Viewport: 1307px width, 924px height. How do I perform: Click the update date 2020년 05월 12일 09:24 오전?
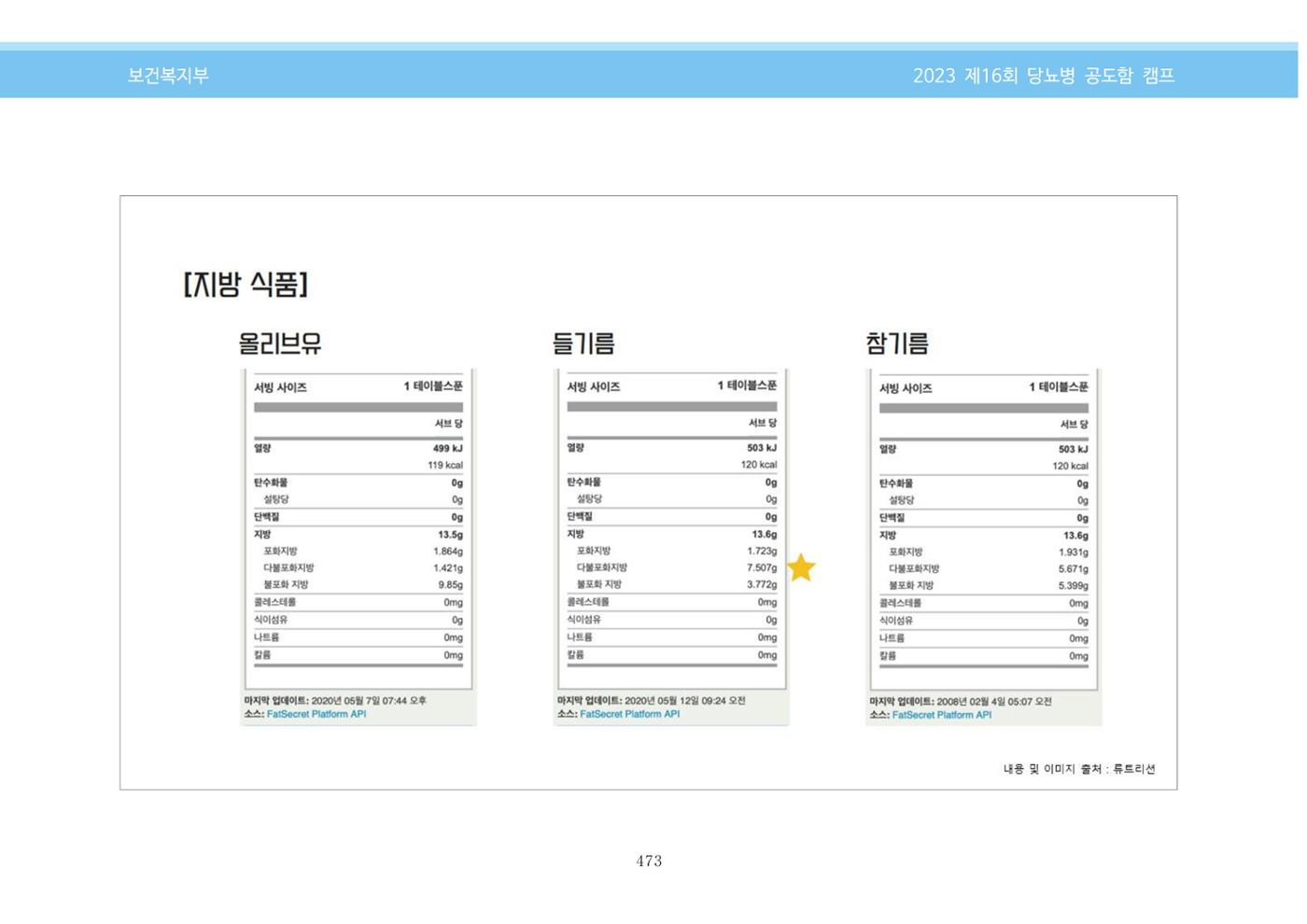(685, 700)
